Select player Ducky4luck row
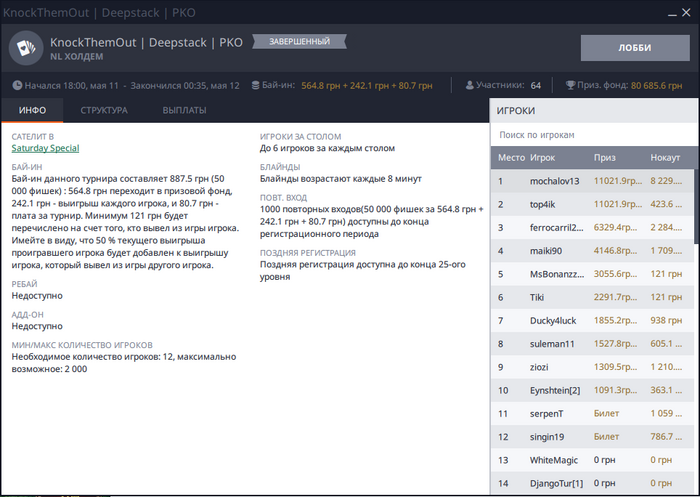This screenshot has height=497, width=700. point(592,321)
